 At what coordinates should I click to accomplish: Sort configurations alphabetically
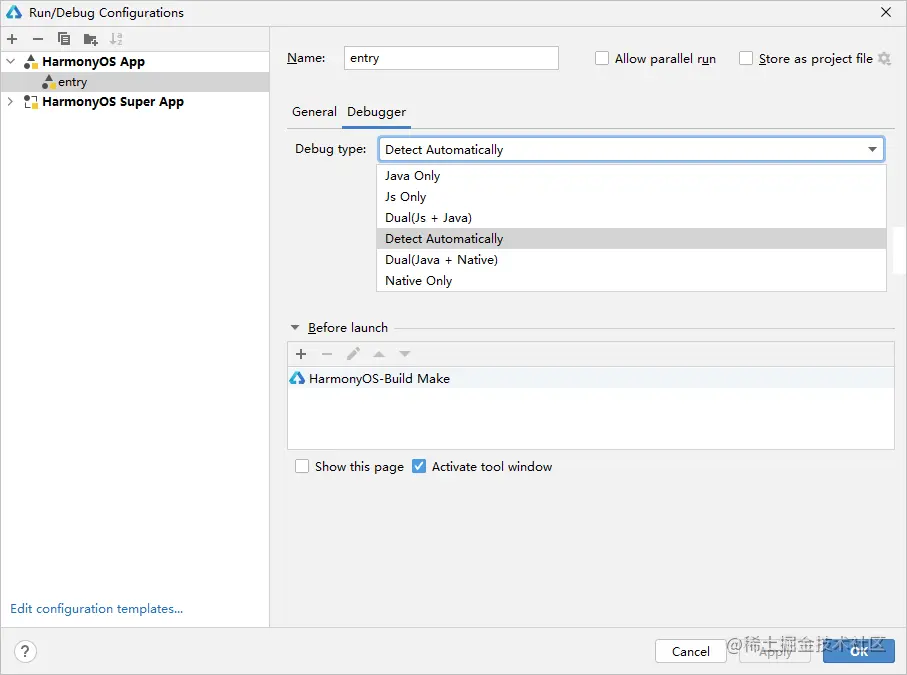(116, 39)
